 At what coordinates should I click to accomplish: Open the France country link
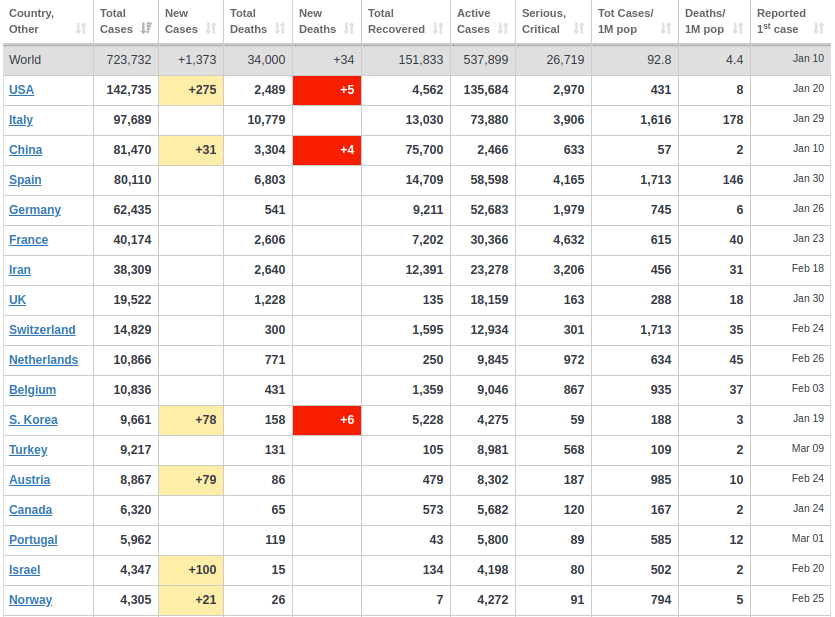pos(28,240)
